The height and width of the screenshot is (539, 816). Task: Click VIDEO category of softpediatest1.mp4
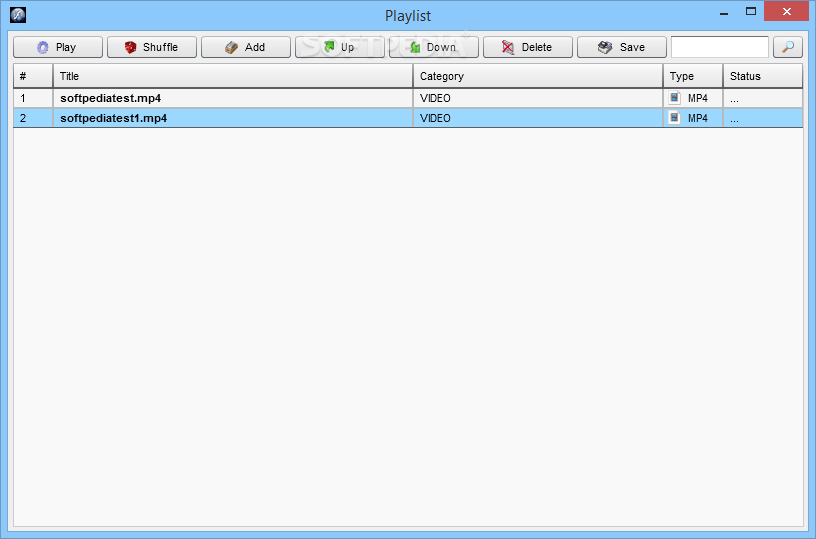[435, 118]
